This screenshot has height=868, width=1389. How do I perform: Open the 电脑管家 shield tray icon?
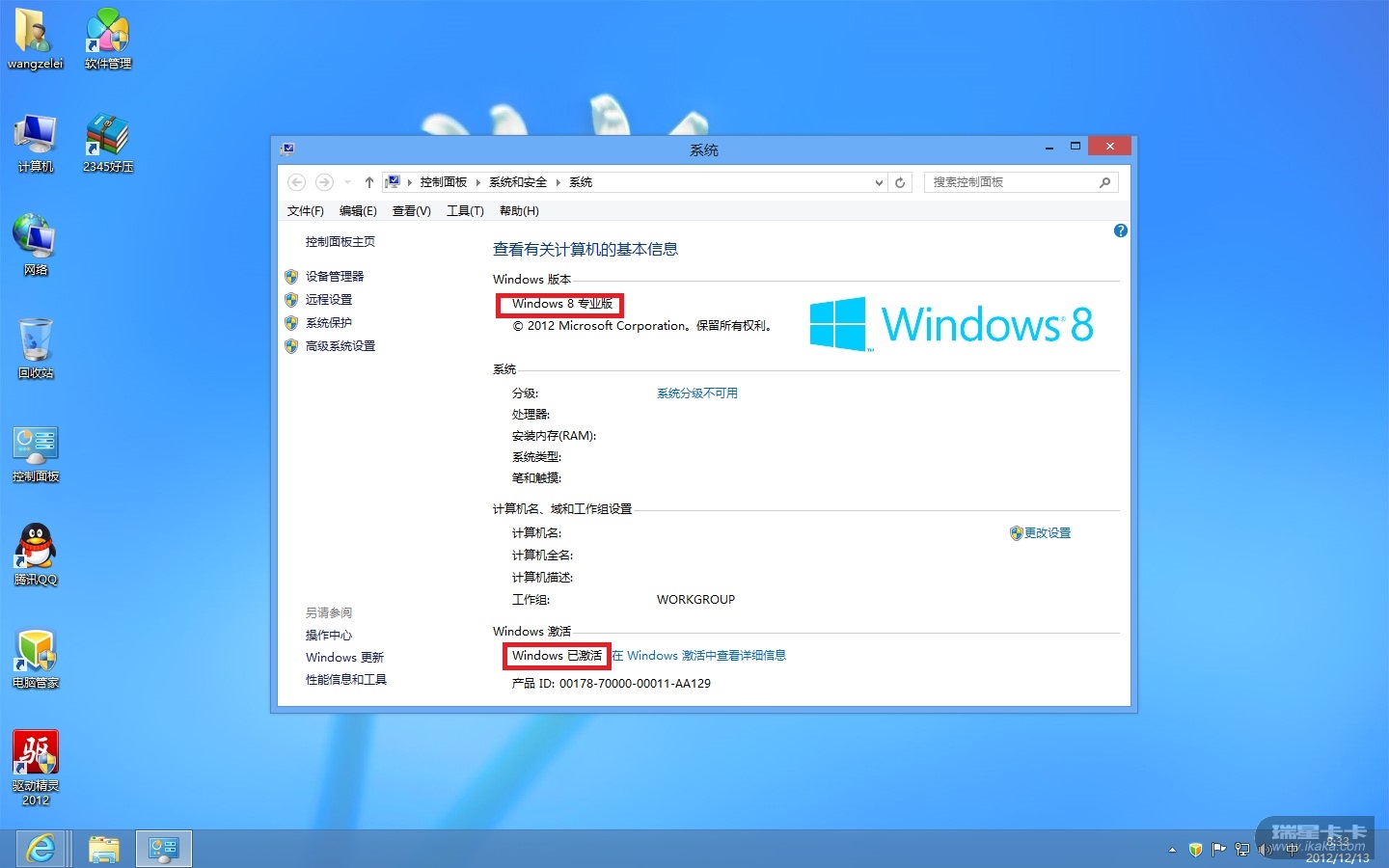tap(1195, 850)
